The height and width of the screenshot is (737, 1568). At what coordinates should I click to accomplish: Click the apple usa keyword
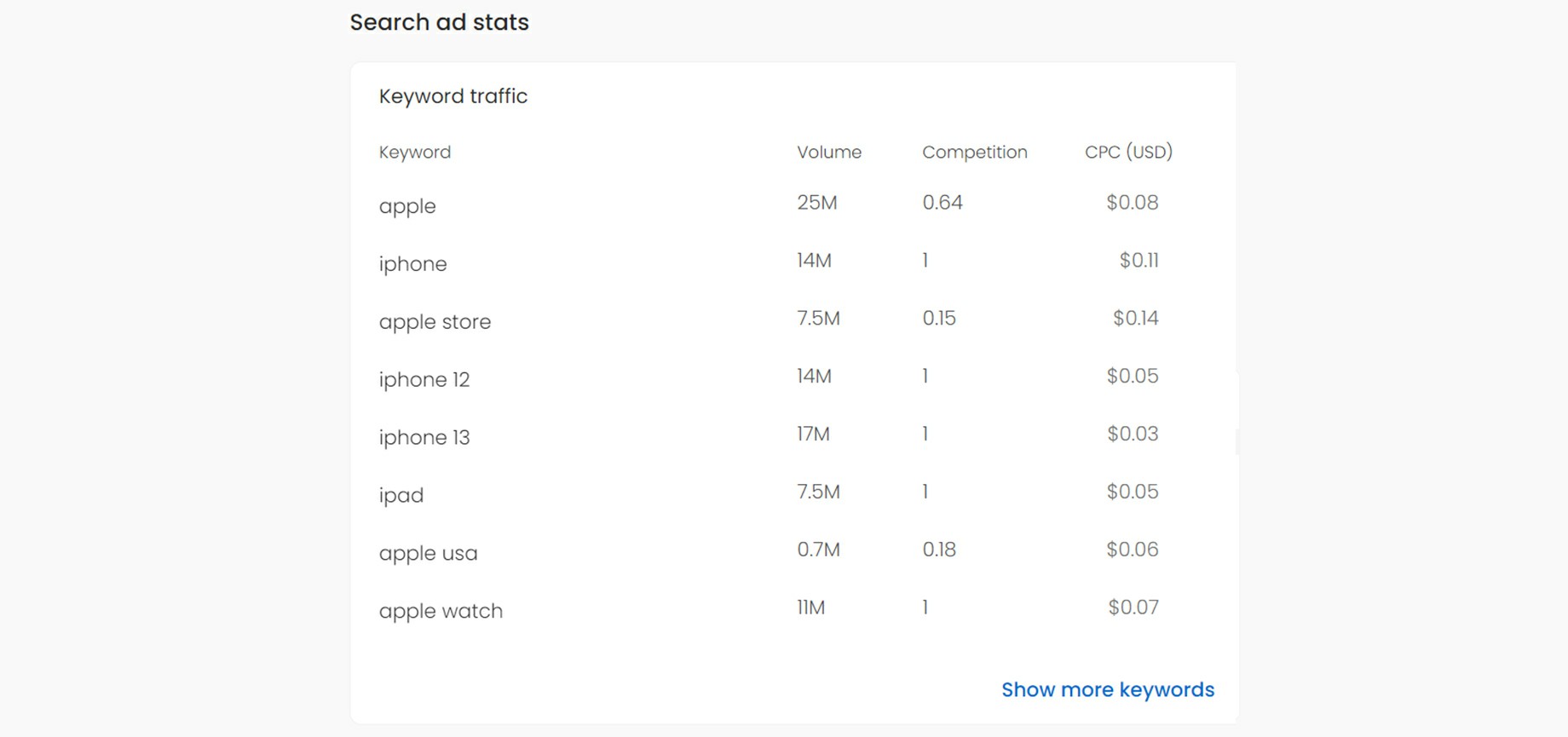pos(428,554)
